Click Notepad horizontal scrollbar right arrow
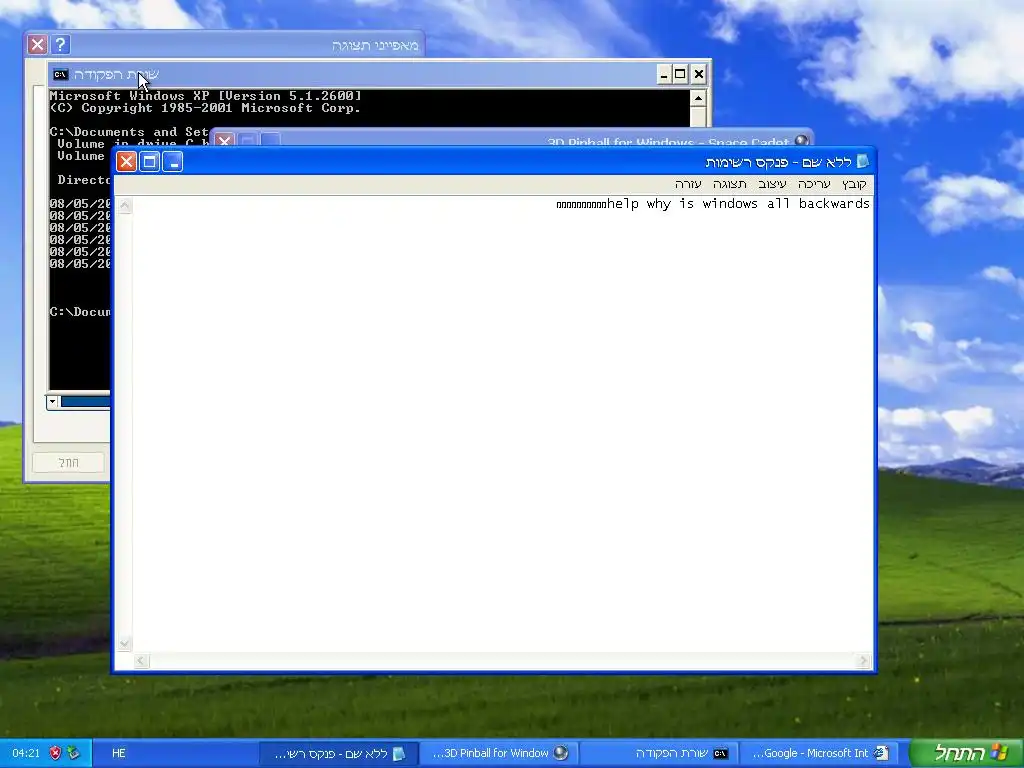This screenshot has width=1024, height=768. (863, 661)
